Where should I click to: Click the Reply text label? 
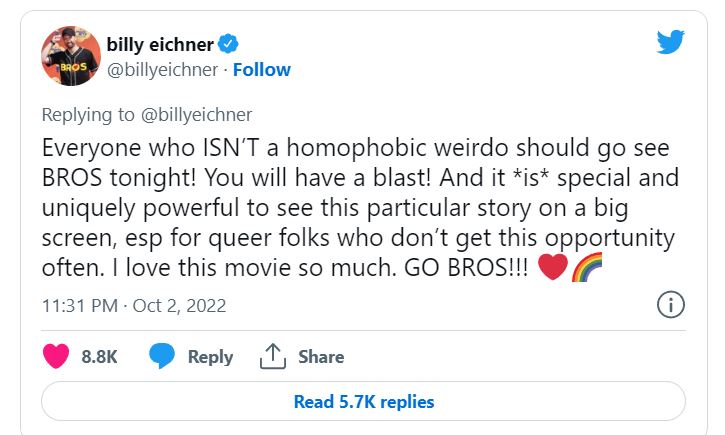(210, 357)
